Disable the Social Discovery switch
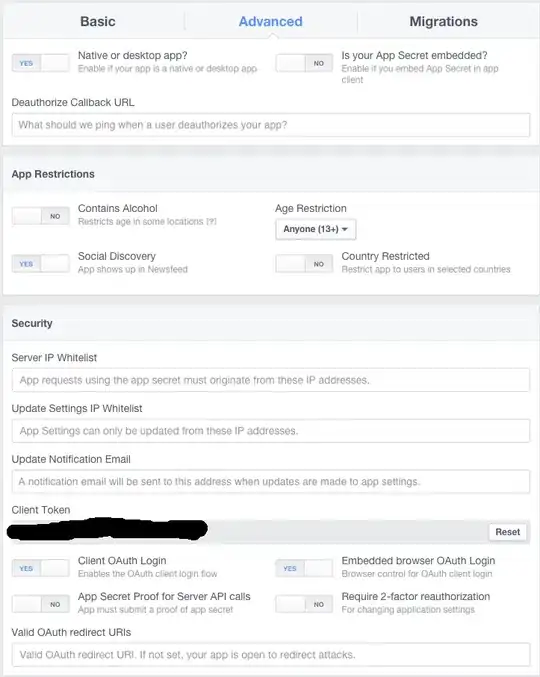This screenshot has width=540, height=677. pos(41,264)
